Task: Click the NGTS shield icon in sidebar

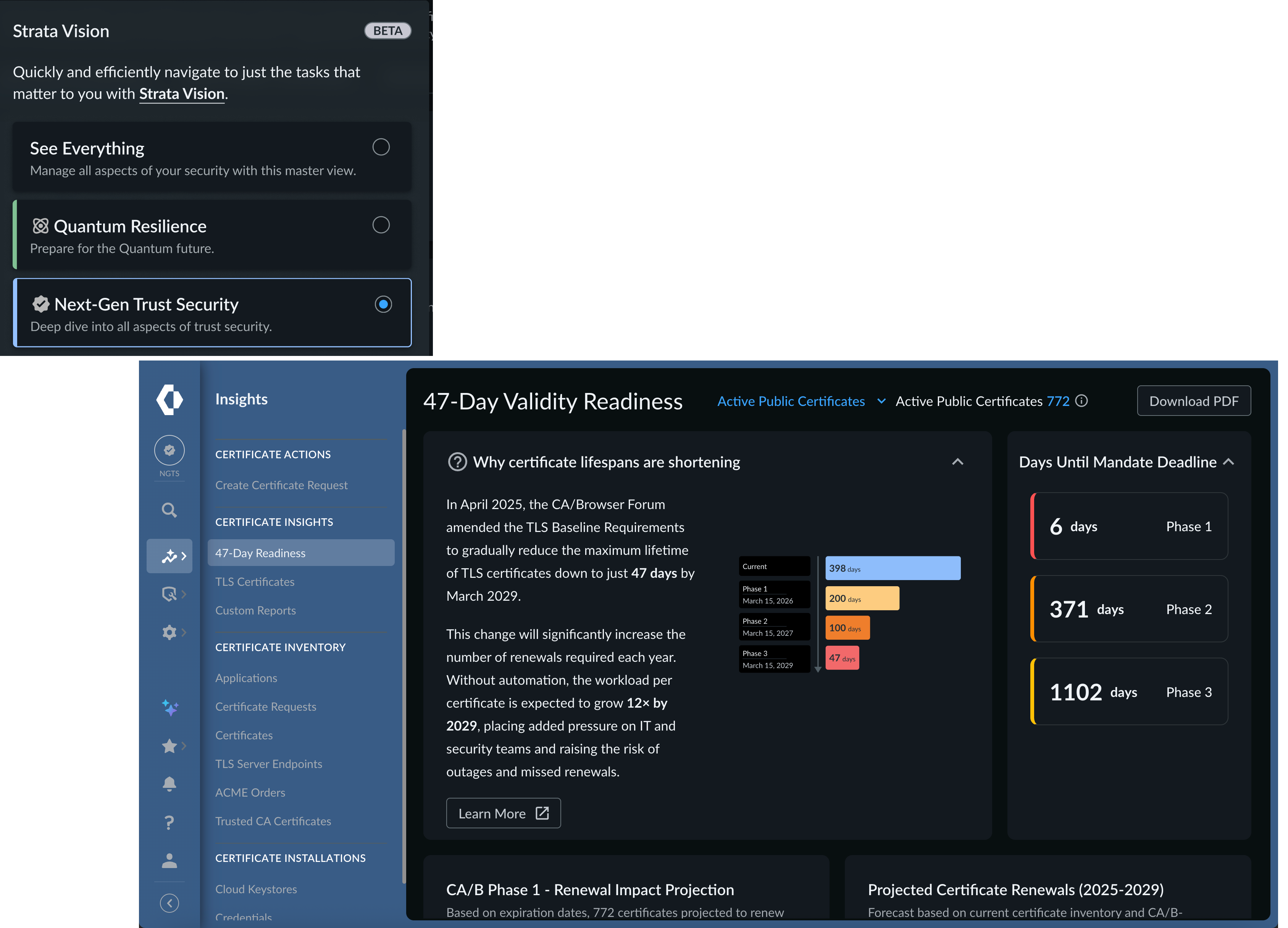Action: click(x=169, y=451)
